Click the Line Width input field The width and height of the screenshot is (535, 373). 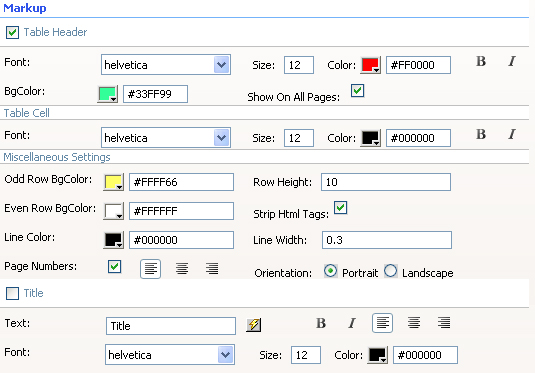387,240
